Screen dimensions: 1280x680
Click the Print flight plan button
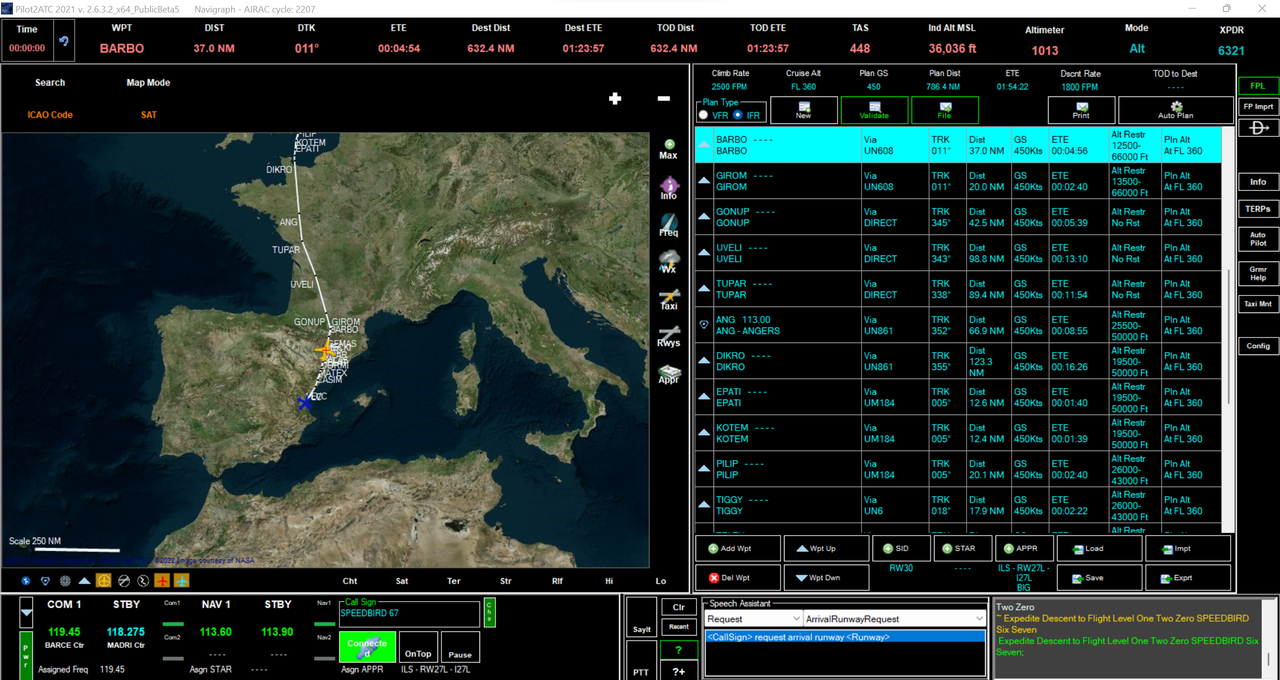[1081, 110]
